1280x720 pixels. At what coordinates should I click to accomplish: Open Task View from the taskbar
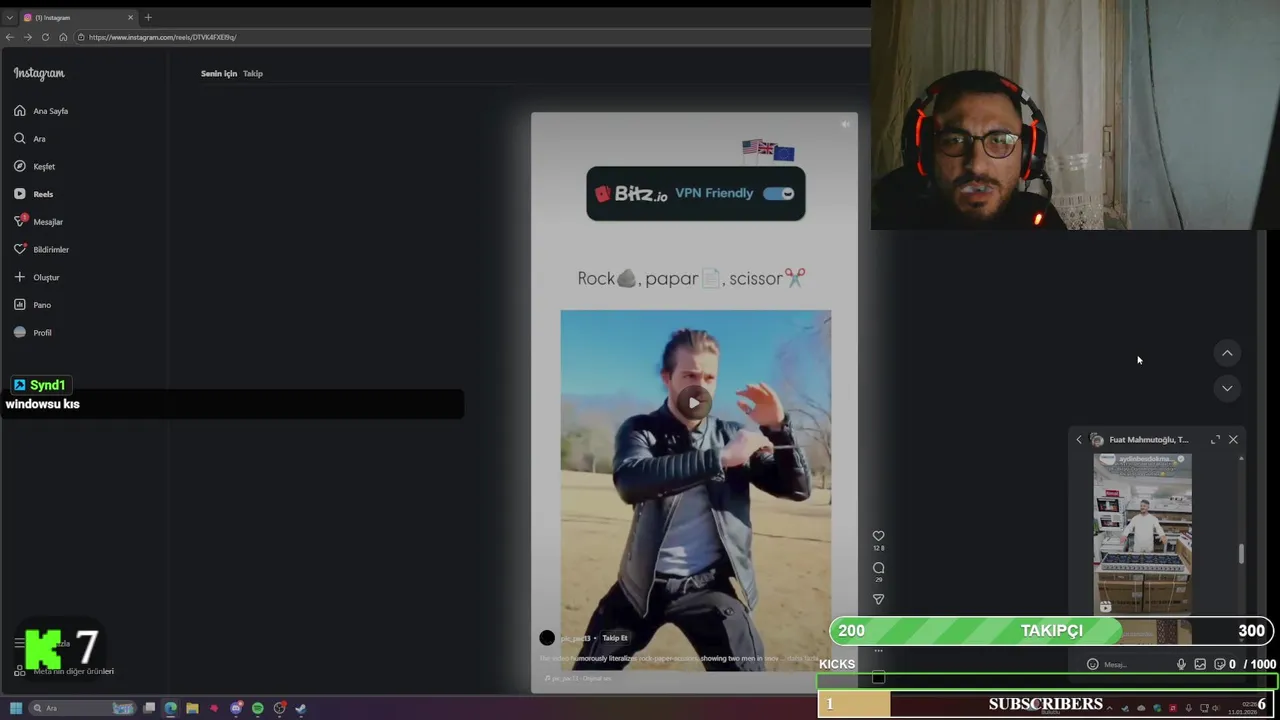pos(149,708)
